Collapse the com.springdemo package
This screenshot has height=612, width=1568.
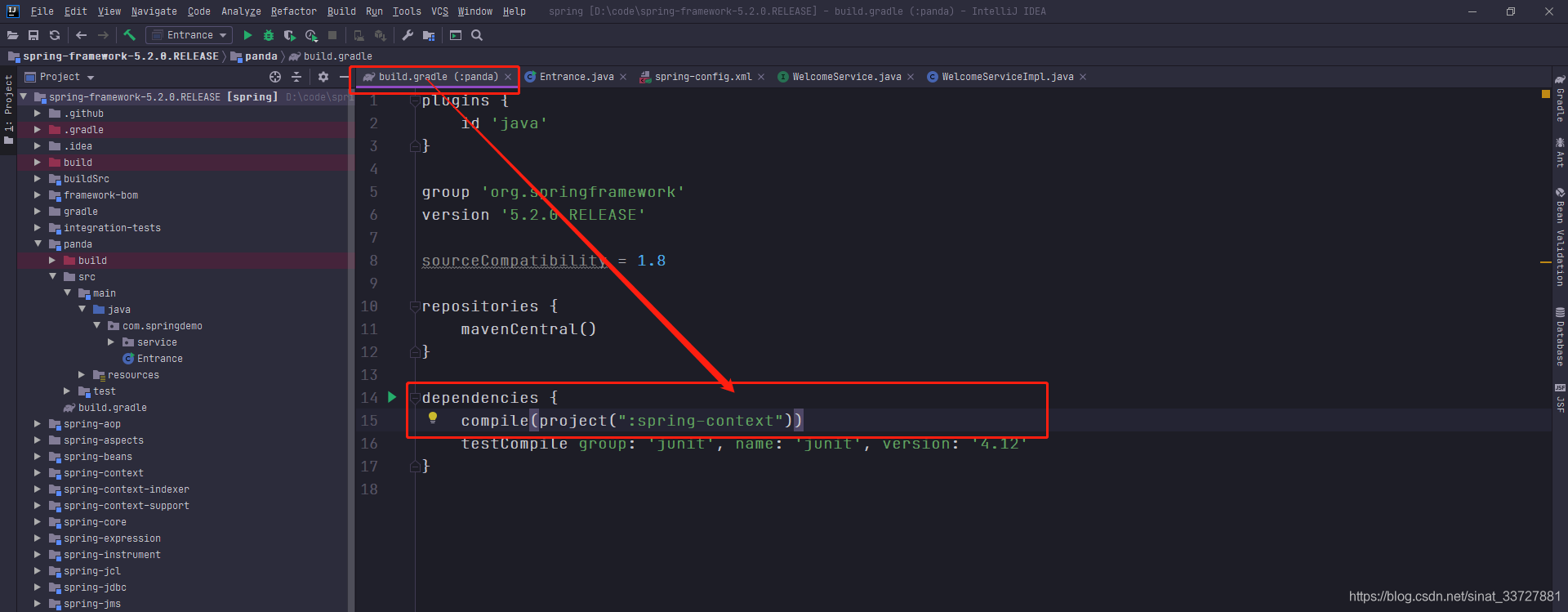click(96, 326)
